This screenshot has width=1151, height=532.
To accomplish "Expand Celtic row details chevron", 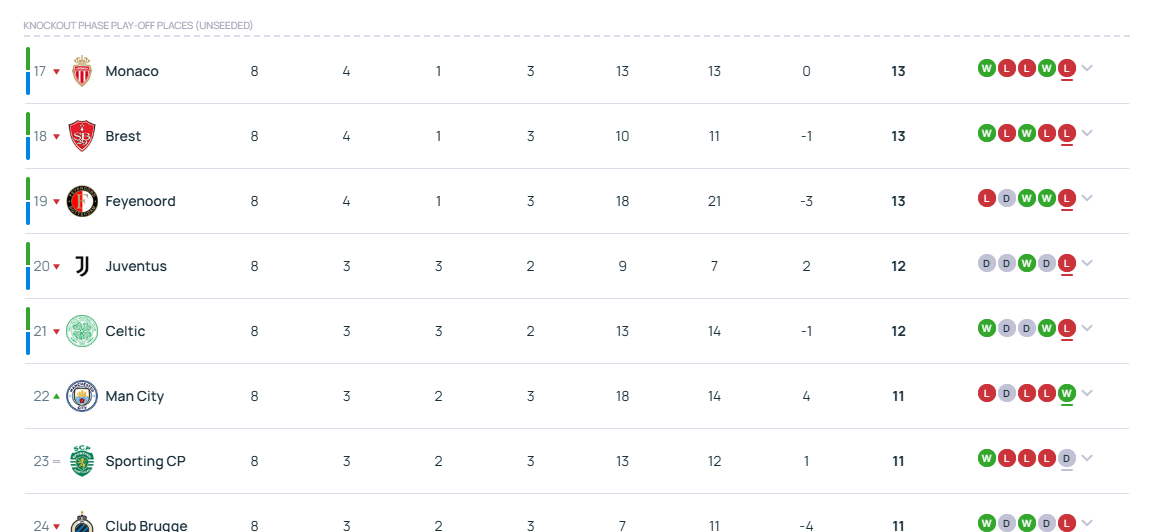I will tap(1087, 328).
